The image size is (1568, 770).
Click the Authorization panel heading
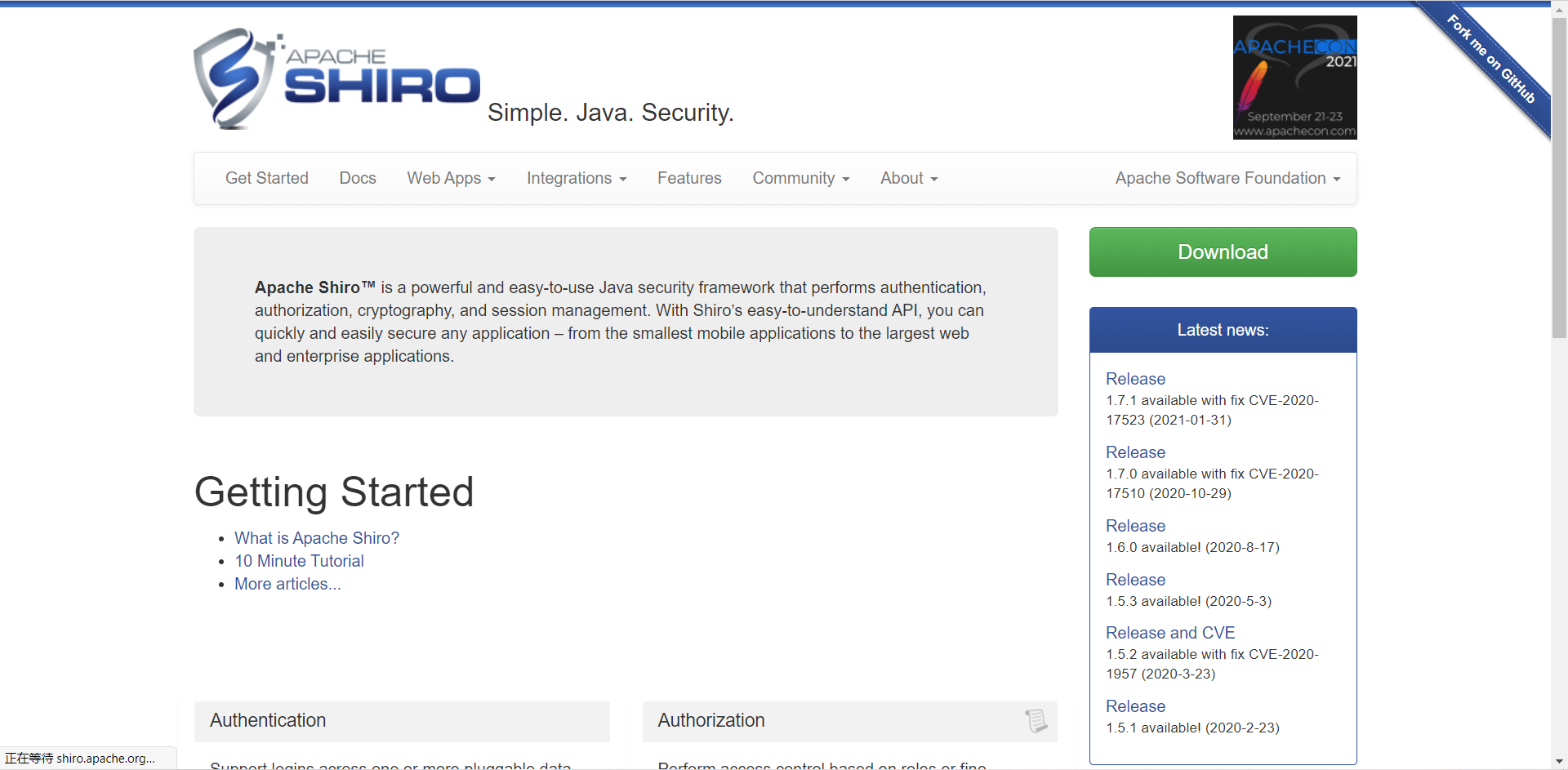pos(711,720)
